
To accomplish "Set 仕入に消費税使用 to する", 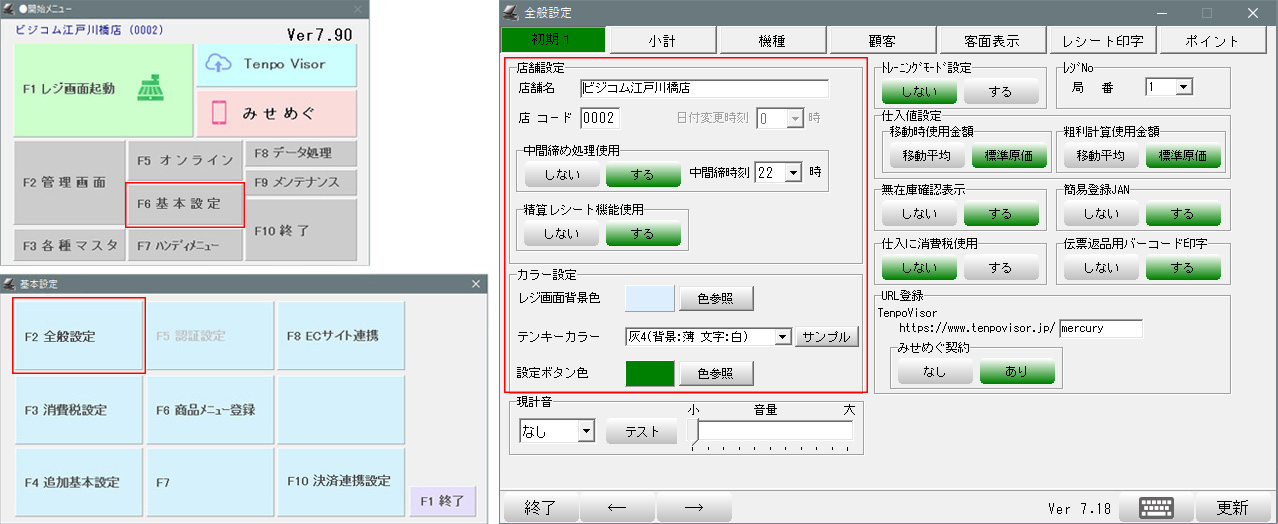I will tap(1002, 267).
